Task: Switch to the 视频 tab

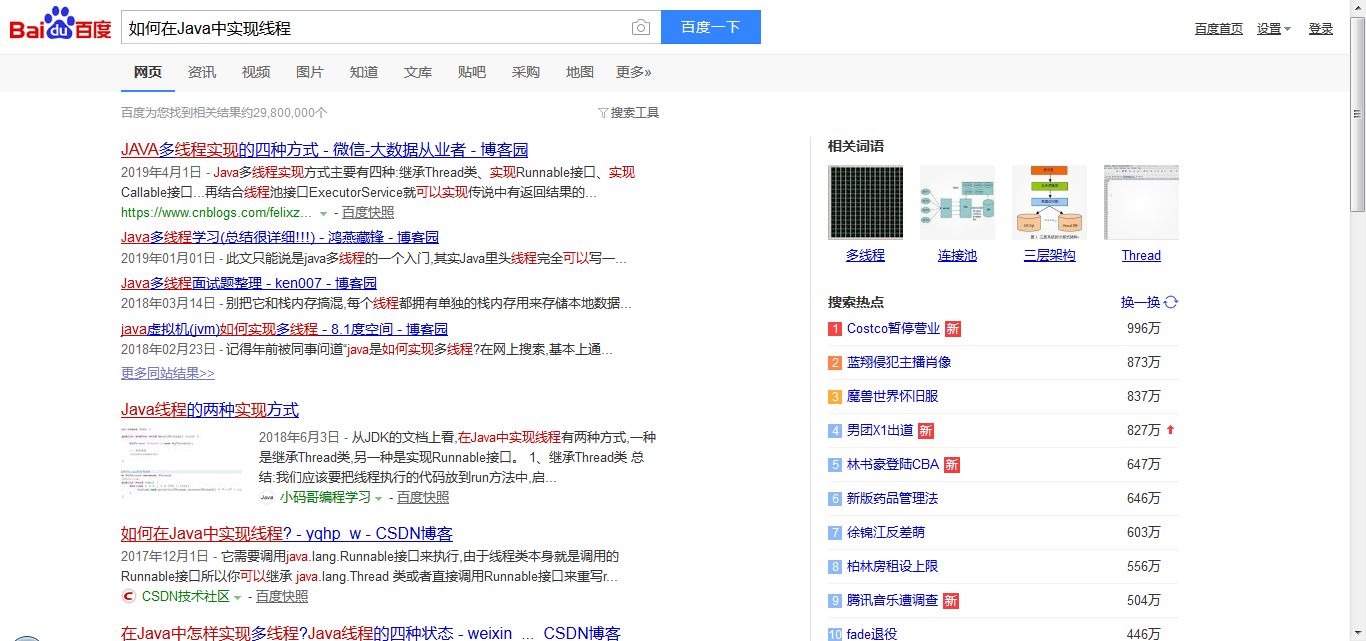Action: click(256, 72)
